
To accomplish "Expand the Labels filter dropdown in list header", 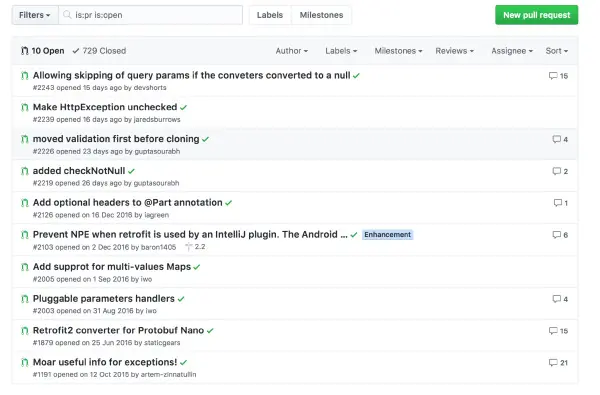I will point(341,51).
